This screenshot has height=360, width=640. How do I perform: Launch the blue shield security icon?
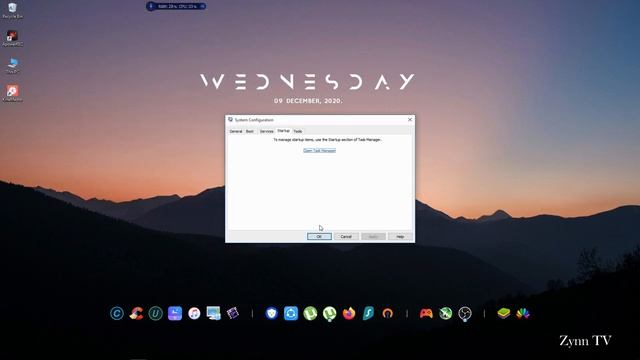point(271,313)
